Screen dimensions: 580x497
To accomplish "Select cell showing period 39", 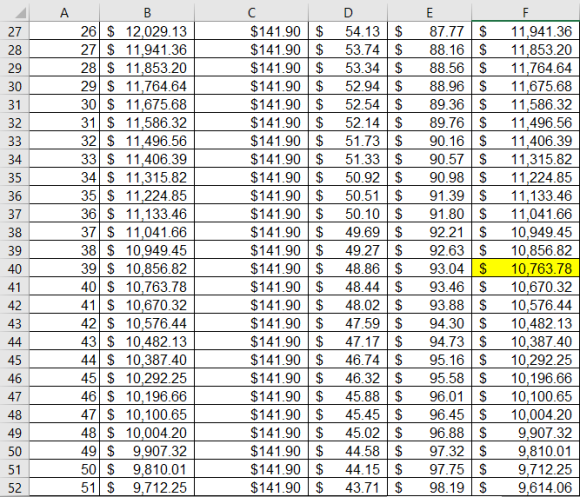I will click(64, 268).
